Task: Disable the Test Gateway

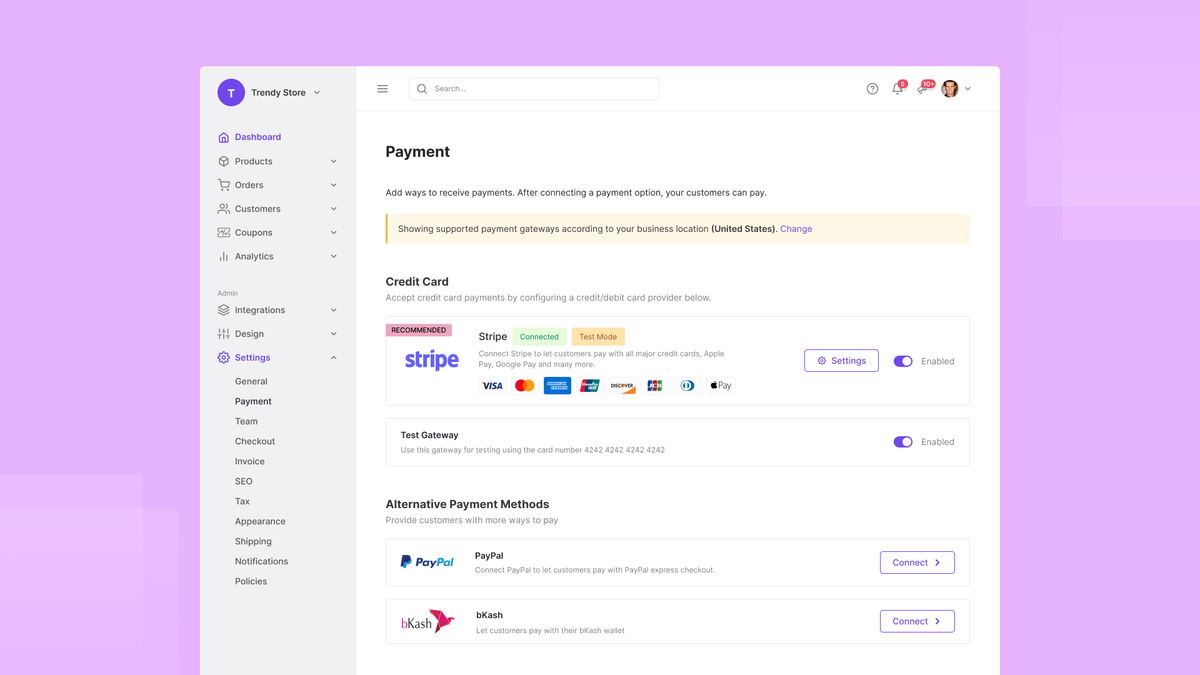Action: coord(903,441)
